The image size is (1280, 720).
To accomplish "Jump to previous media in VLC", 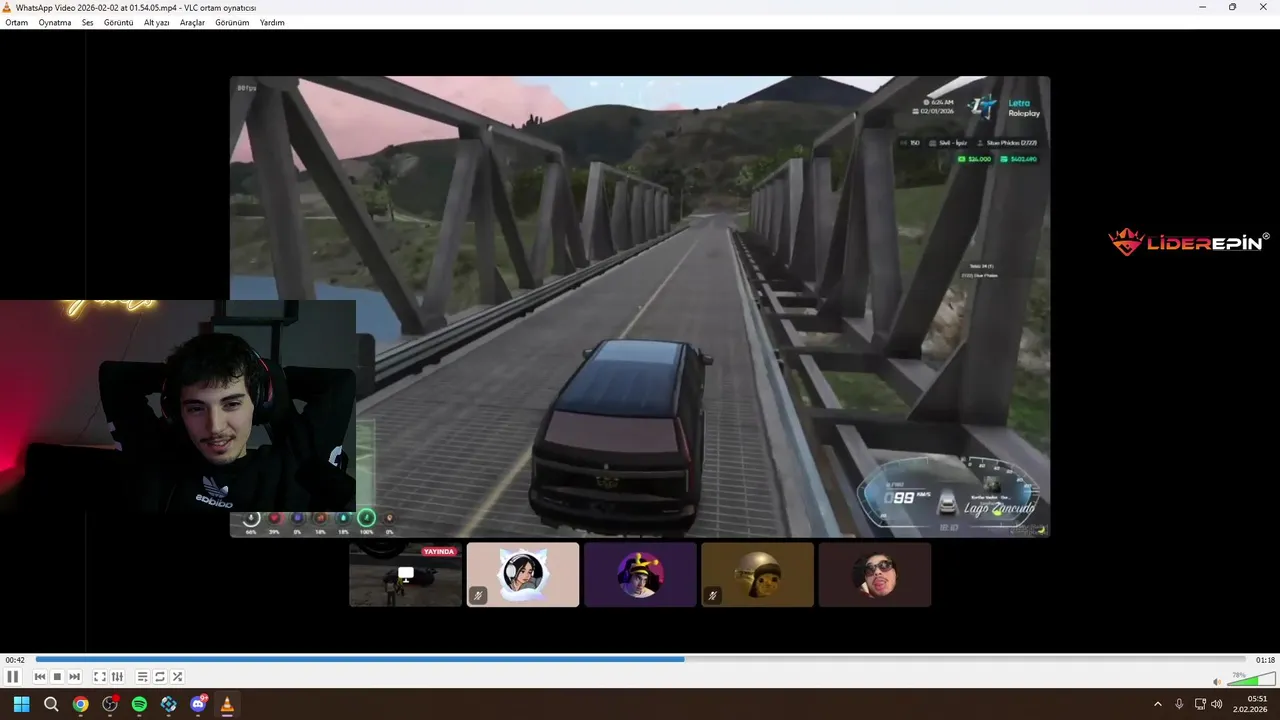I will (x=40, y=677).
